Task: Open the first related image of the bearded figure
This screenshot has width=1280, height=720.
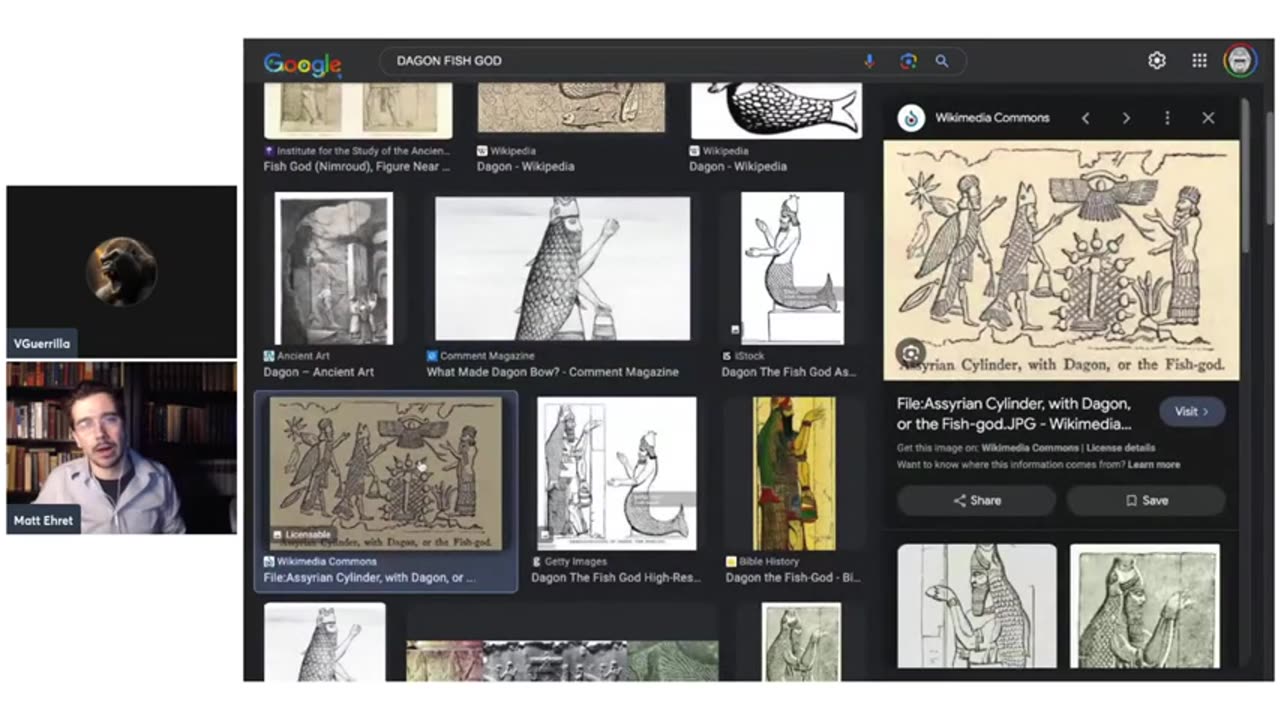Action: (976, 606)
